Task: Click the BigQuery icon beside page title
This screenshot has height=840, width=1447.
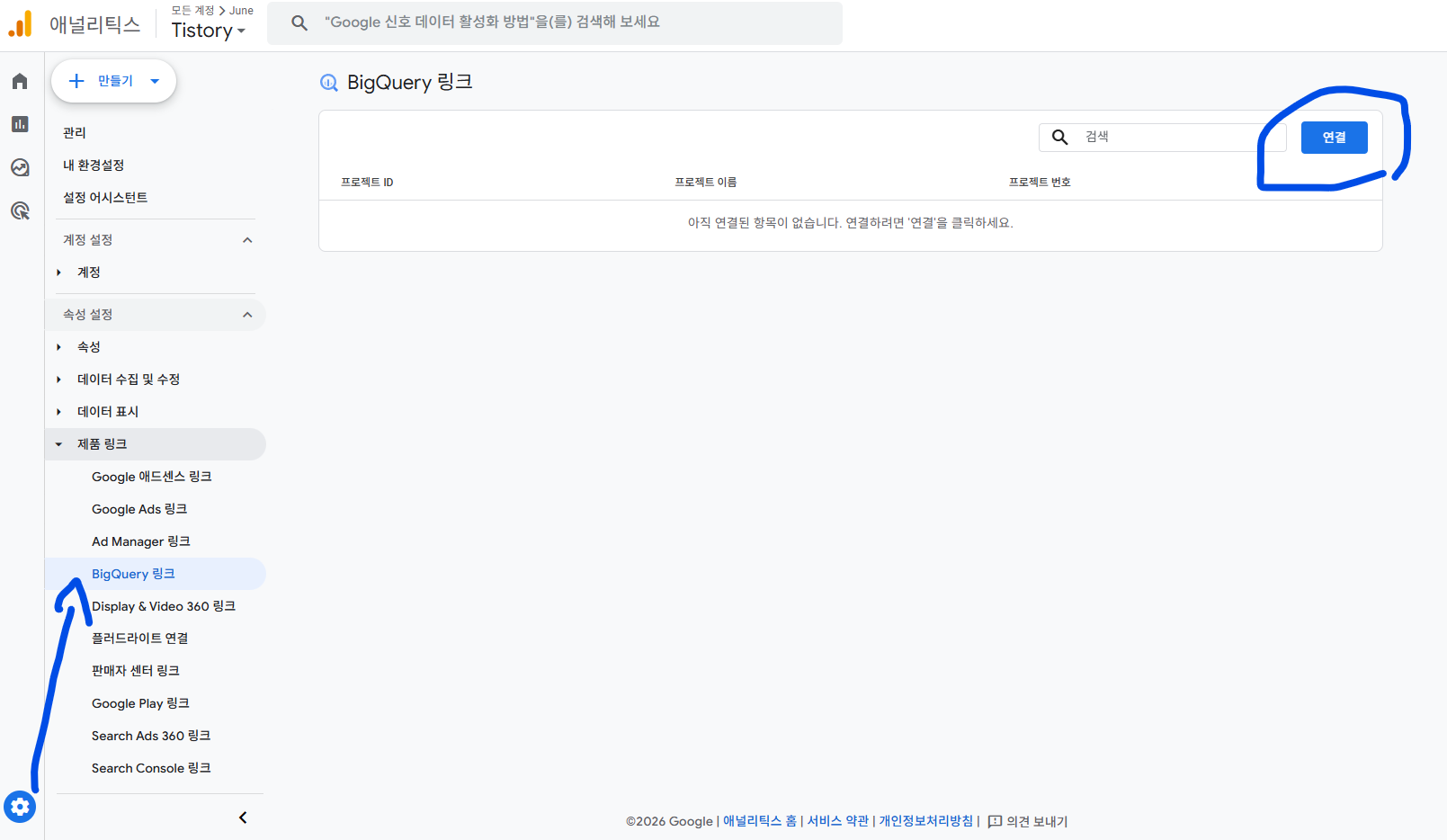Action: (x=329, y=83)
